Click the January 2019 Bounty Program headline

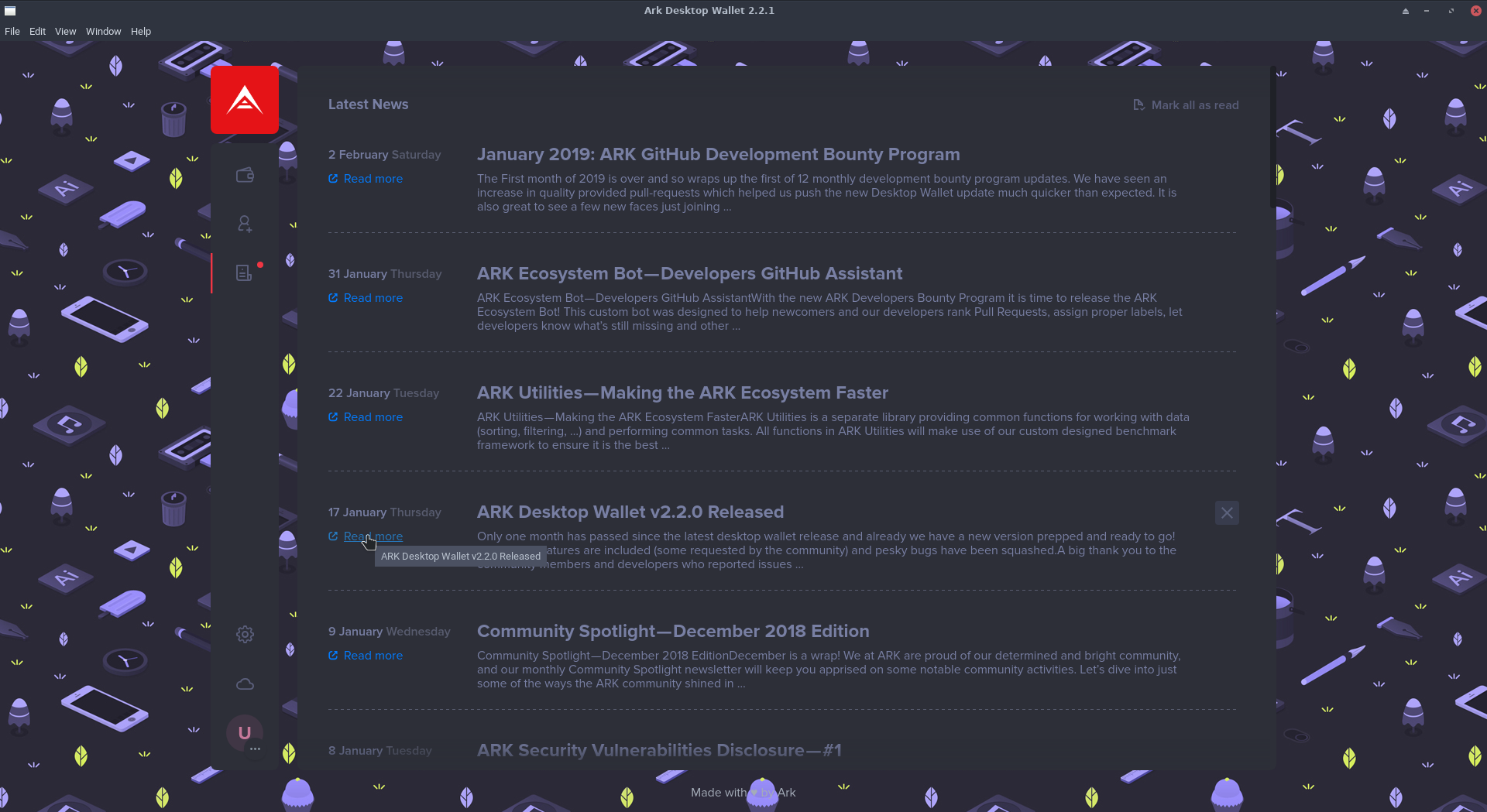[718, 154]
